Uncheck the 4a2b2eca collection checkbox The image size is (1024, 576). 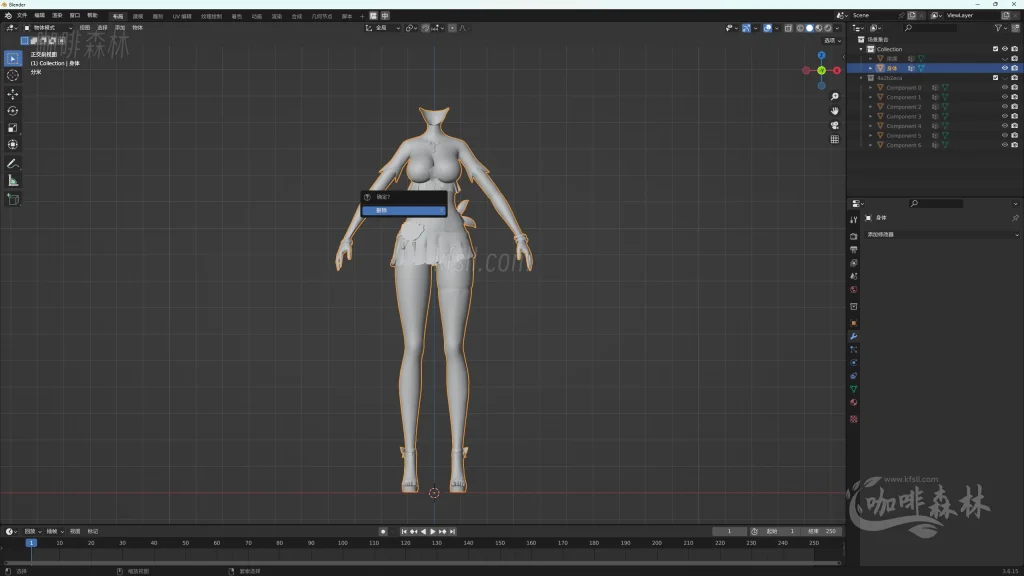tap(995, 78)
